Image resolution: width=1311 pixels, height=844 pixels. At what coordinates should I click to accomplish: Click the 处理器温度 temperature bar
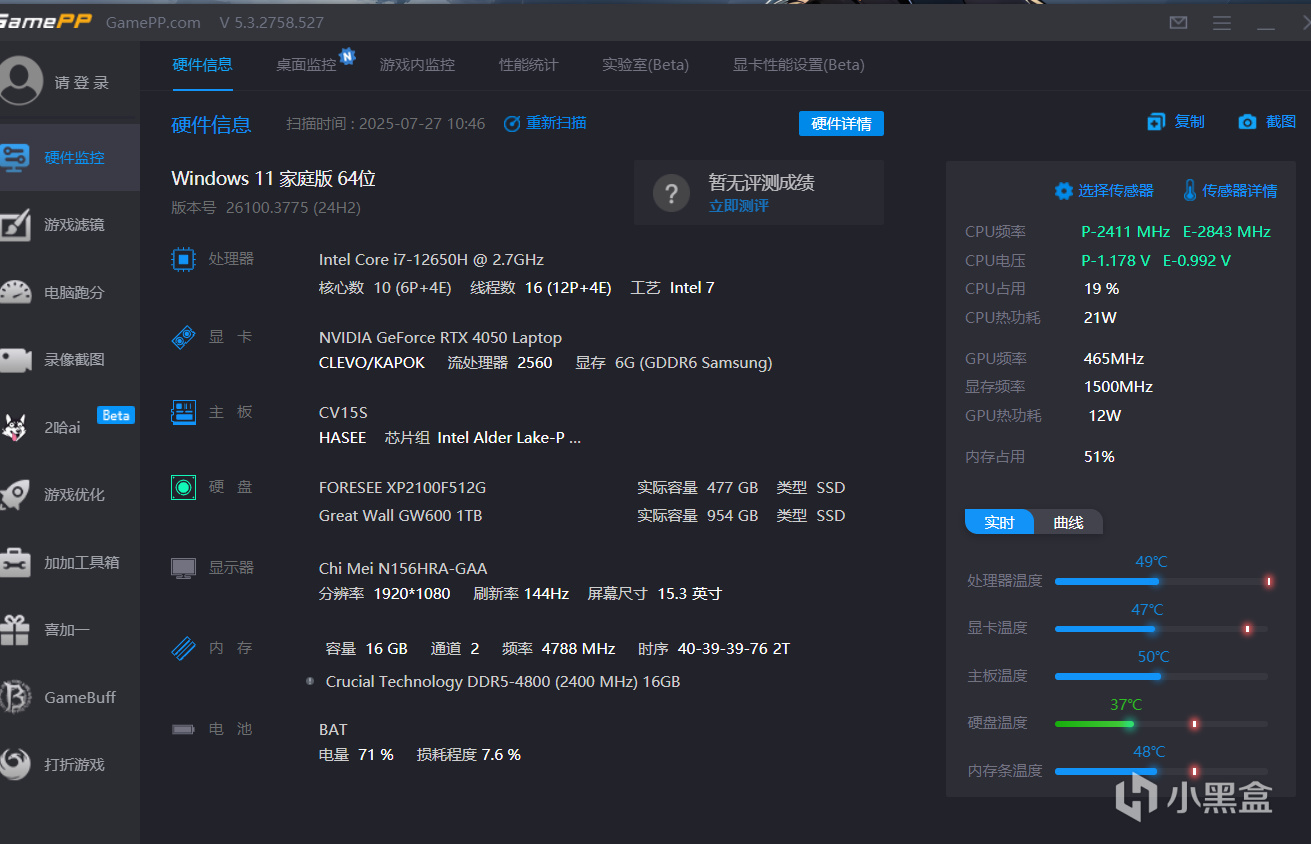(1161, 581)
